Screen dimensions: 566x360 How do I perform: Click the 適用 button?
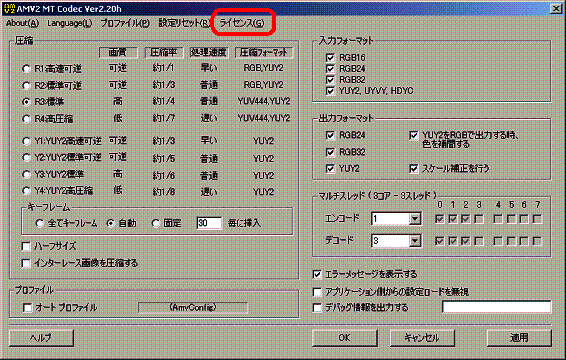point(519,338)
